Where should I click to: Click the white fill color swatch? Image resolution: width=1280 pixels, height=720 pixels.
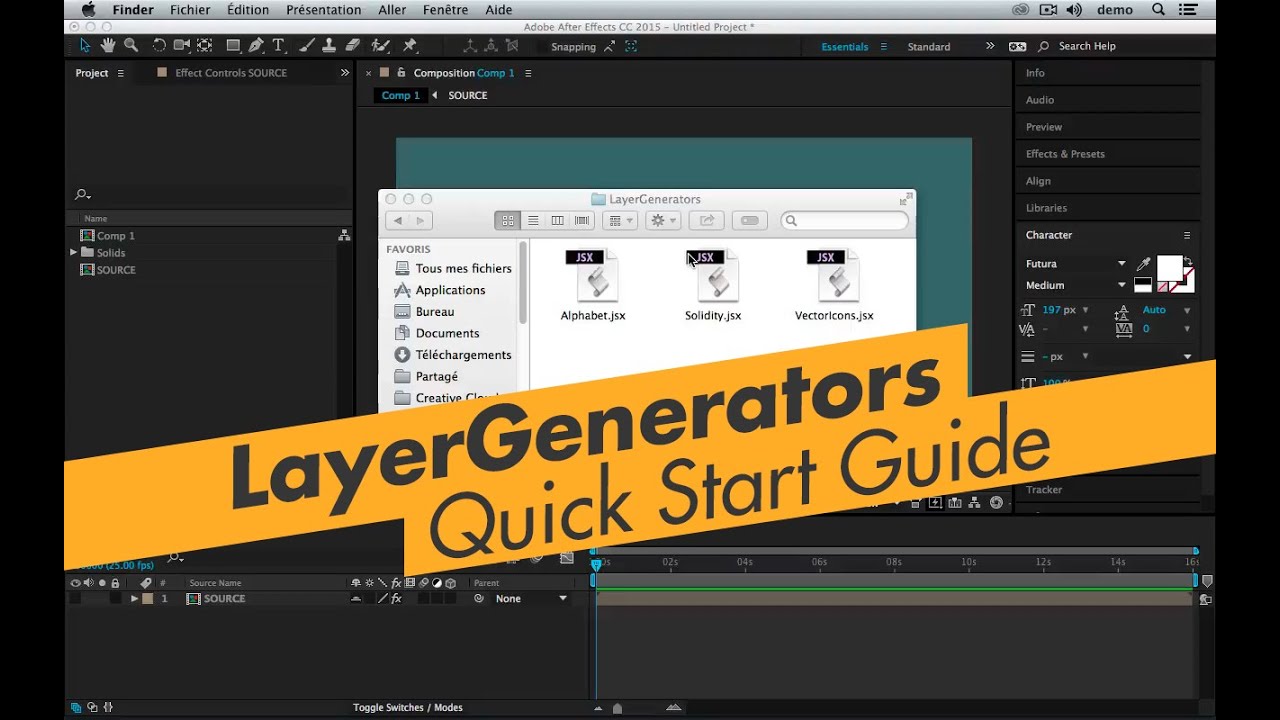tap(1169, 268)
